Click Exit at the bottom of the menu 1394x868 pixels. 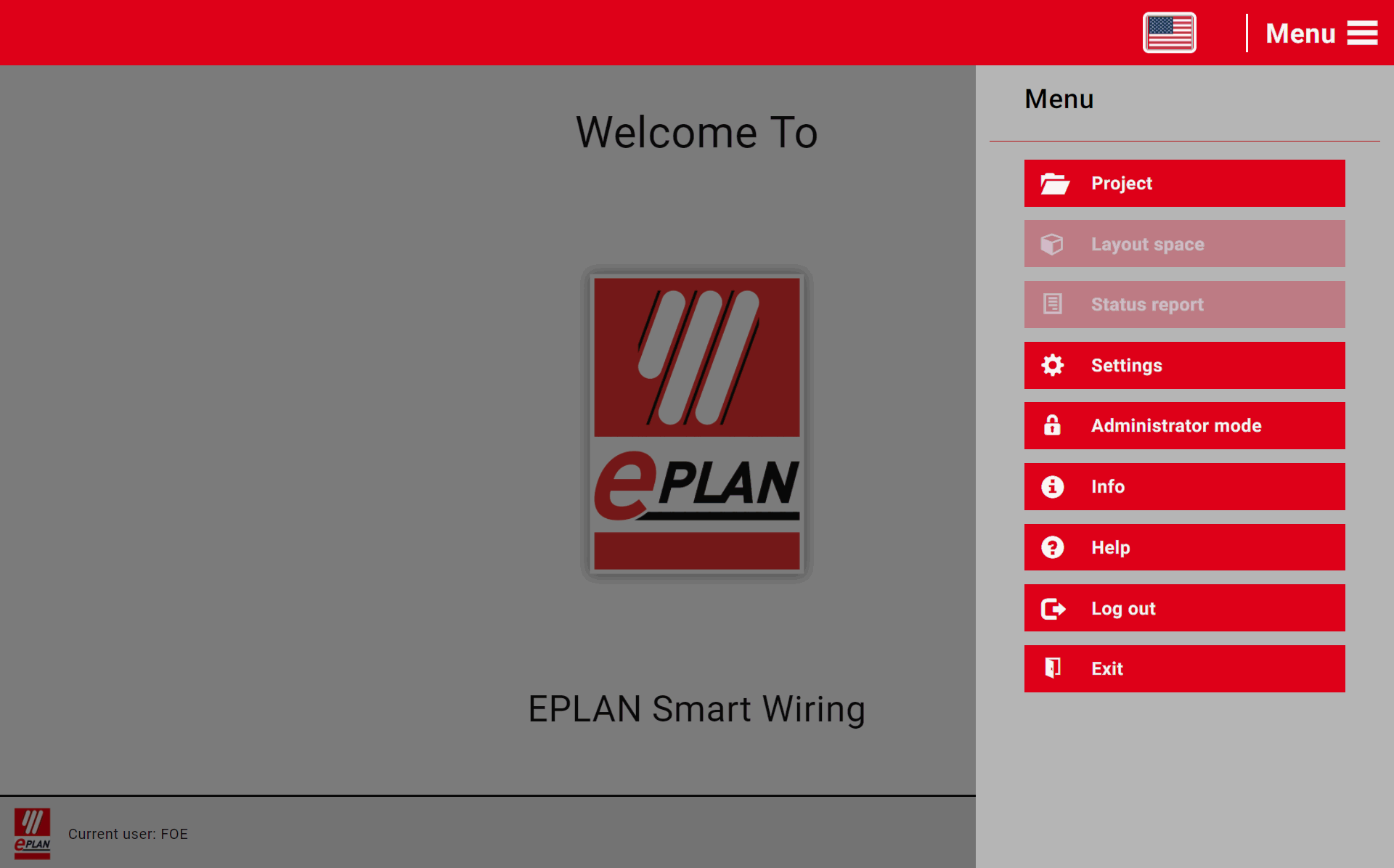pyautogui.click(x=1184, y=668)
